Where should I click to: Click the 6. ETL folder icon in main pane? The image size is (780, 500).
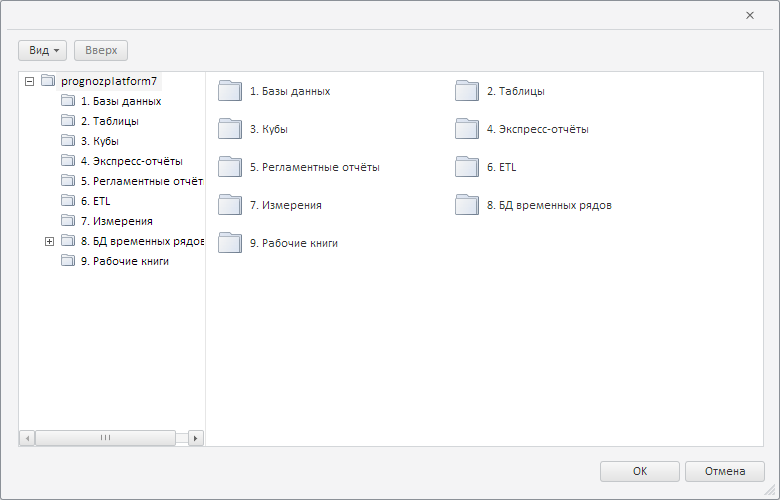pyautogui.click(x=467, y=167)
